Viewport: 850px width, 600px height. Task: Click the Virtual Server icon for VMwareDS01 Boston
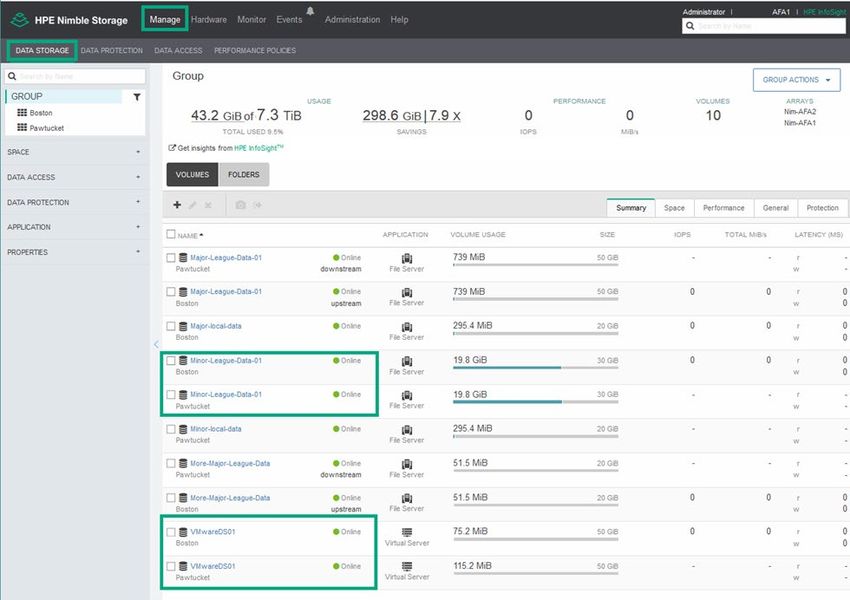pyautogui.click(x=407, y=532)
